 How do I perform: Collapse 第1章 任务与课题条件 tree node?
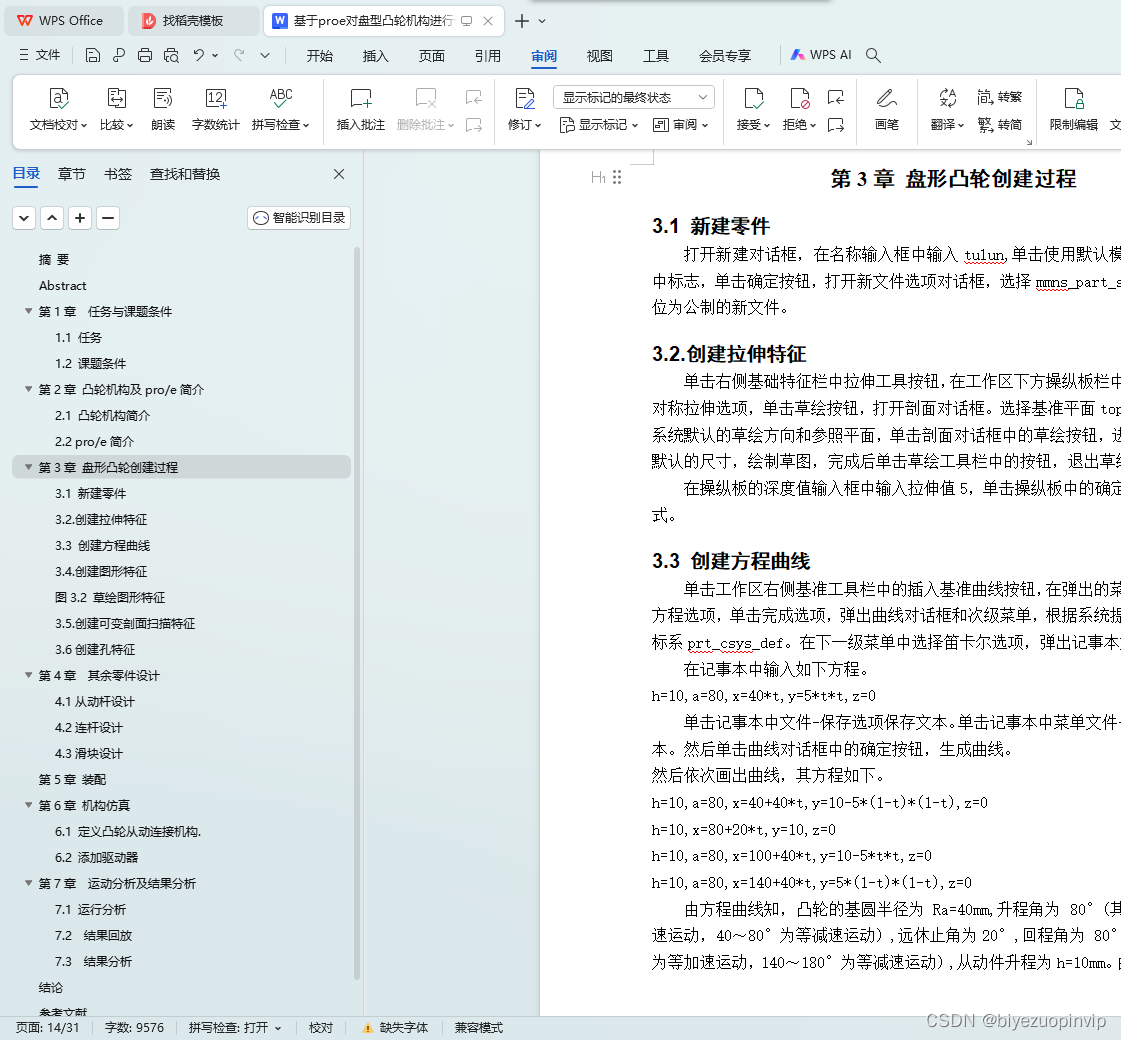29,311
